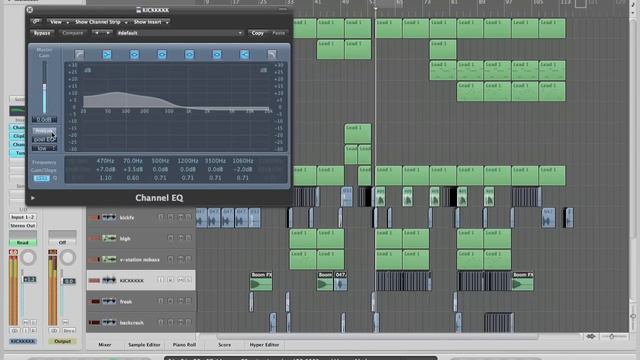Switch to the Piano Roll tab
This screenshot has height=360, width=640.
tap(184, 345)
